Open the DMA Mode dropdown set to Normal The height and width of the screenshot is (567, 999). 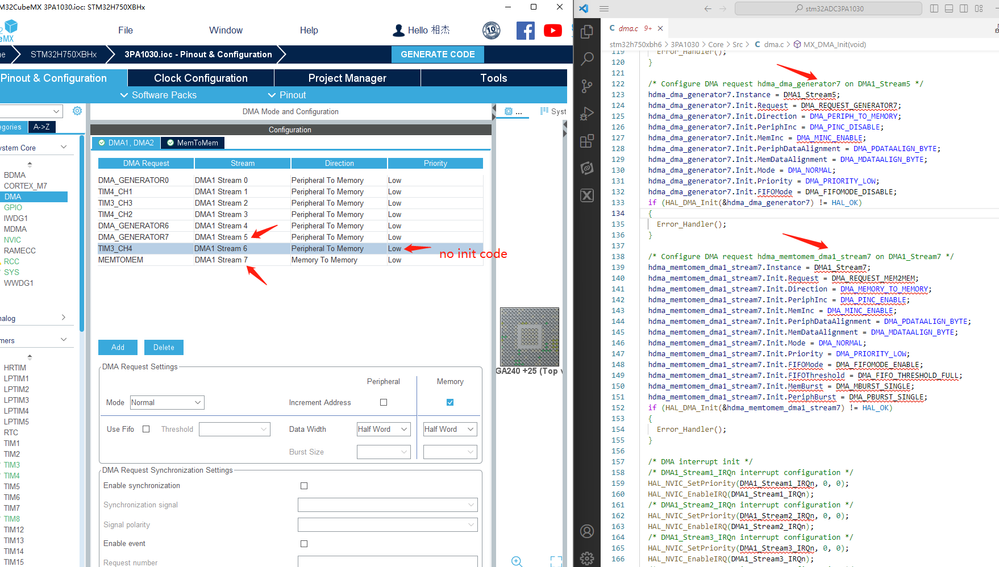point(167,402)
